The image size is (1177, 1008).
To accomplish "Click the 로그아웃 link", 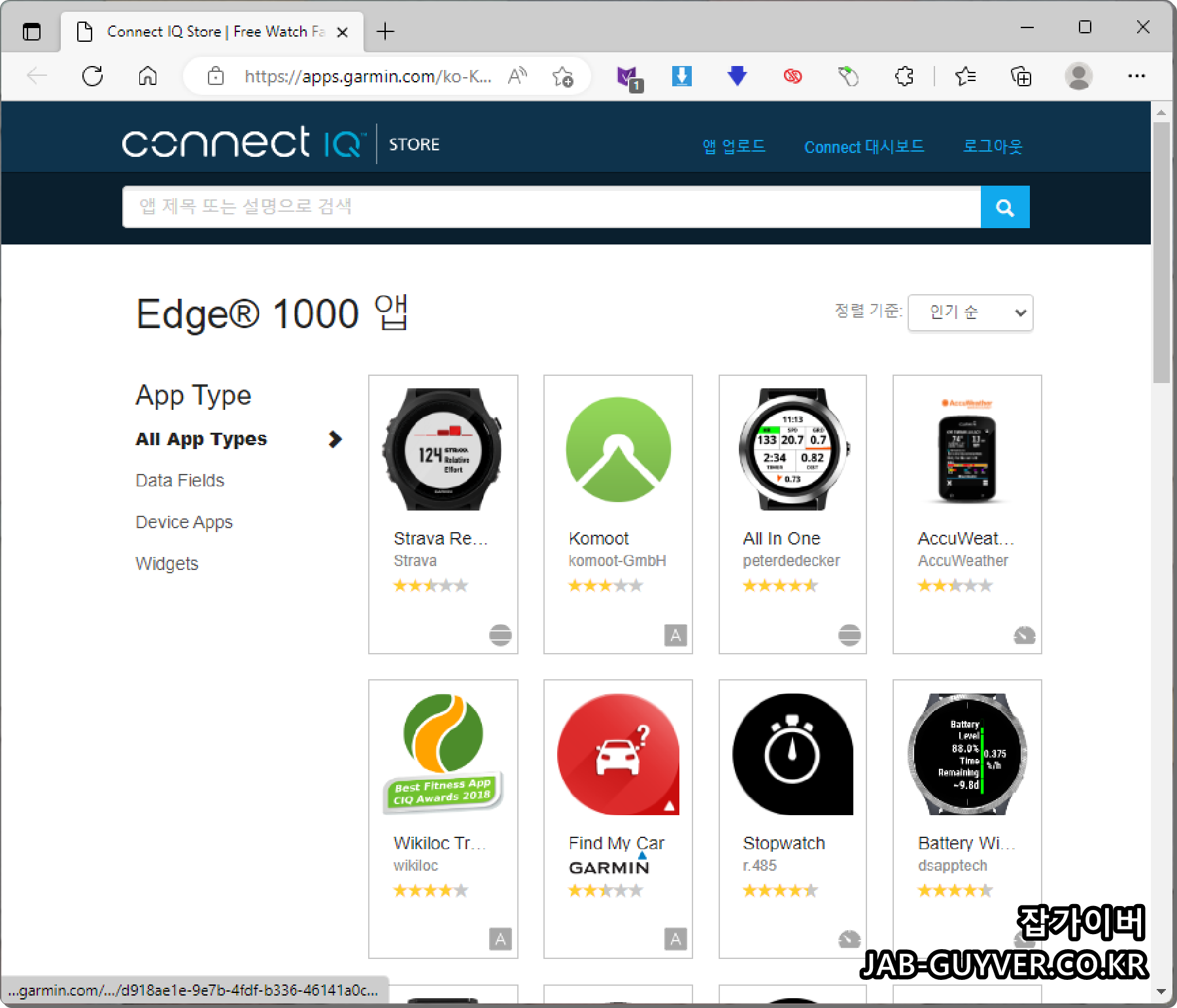I will [x=993, y=146].
